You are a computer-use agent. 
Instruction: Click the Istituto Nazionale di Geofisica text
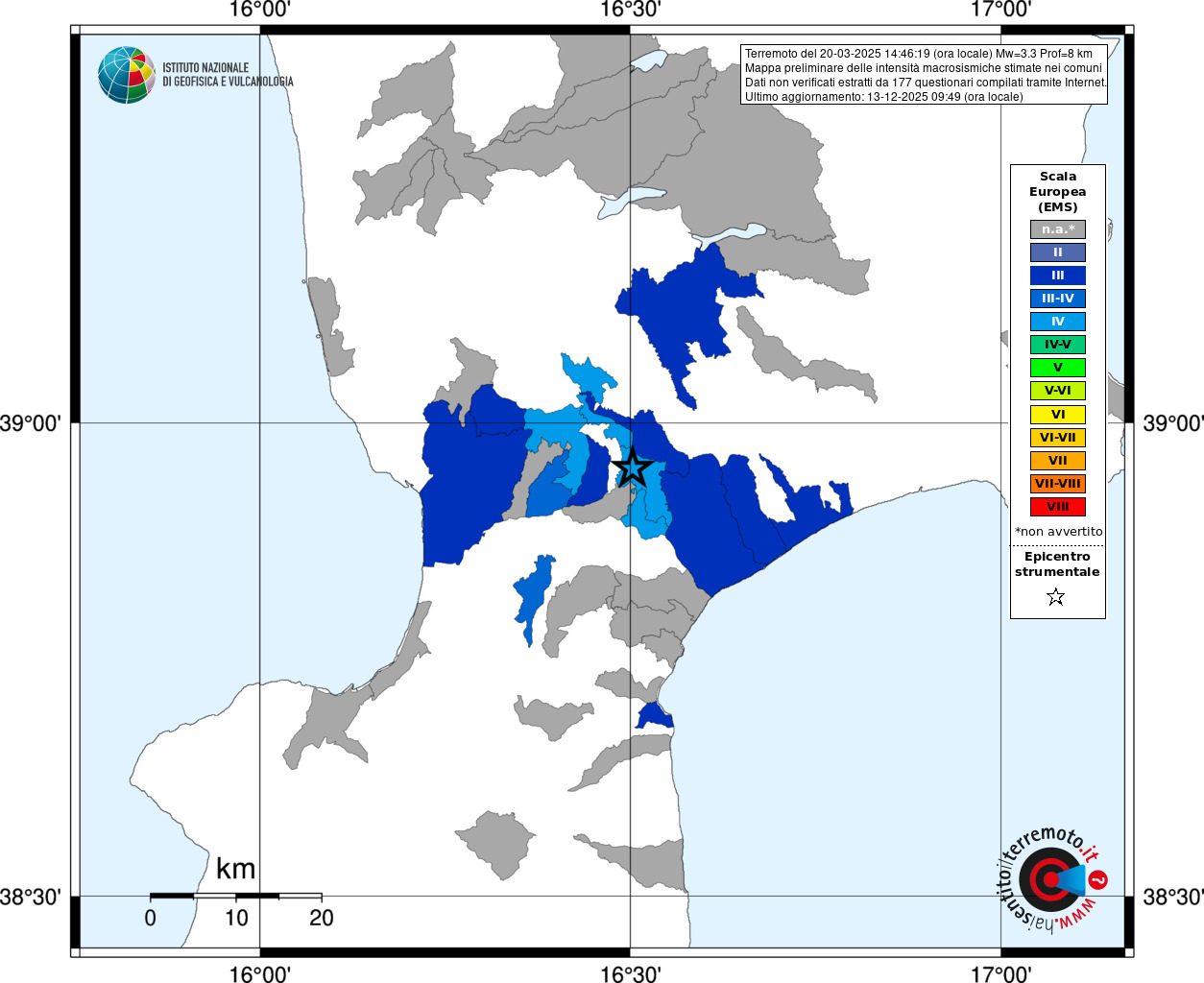(228, 75)
